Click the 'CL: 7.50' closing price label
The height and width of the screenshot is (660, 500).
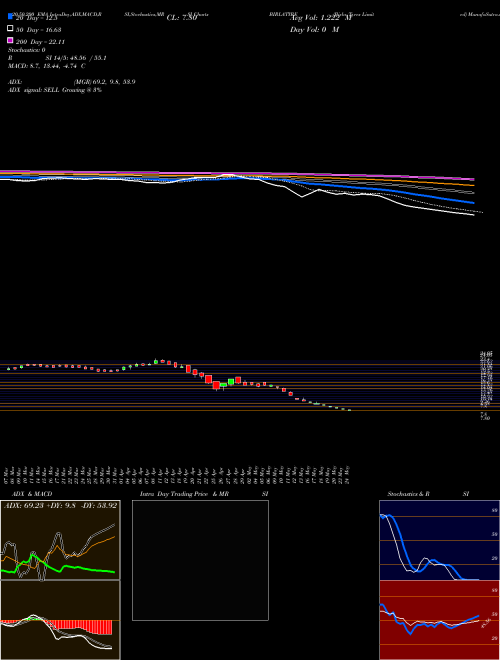click(x=182, y=18)
